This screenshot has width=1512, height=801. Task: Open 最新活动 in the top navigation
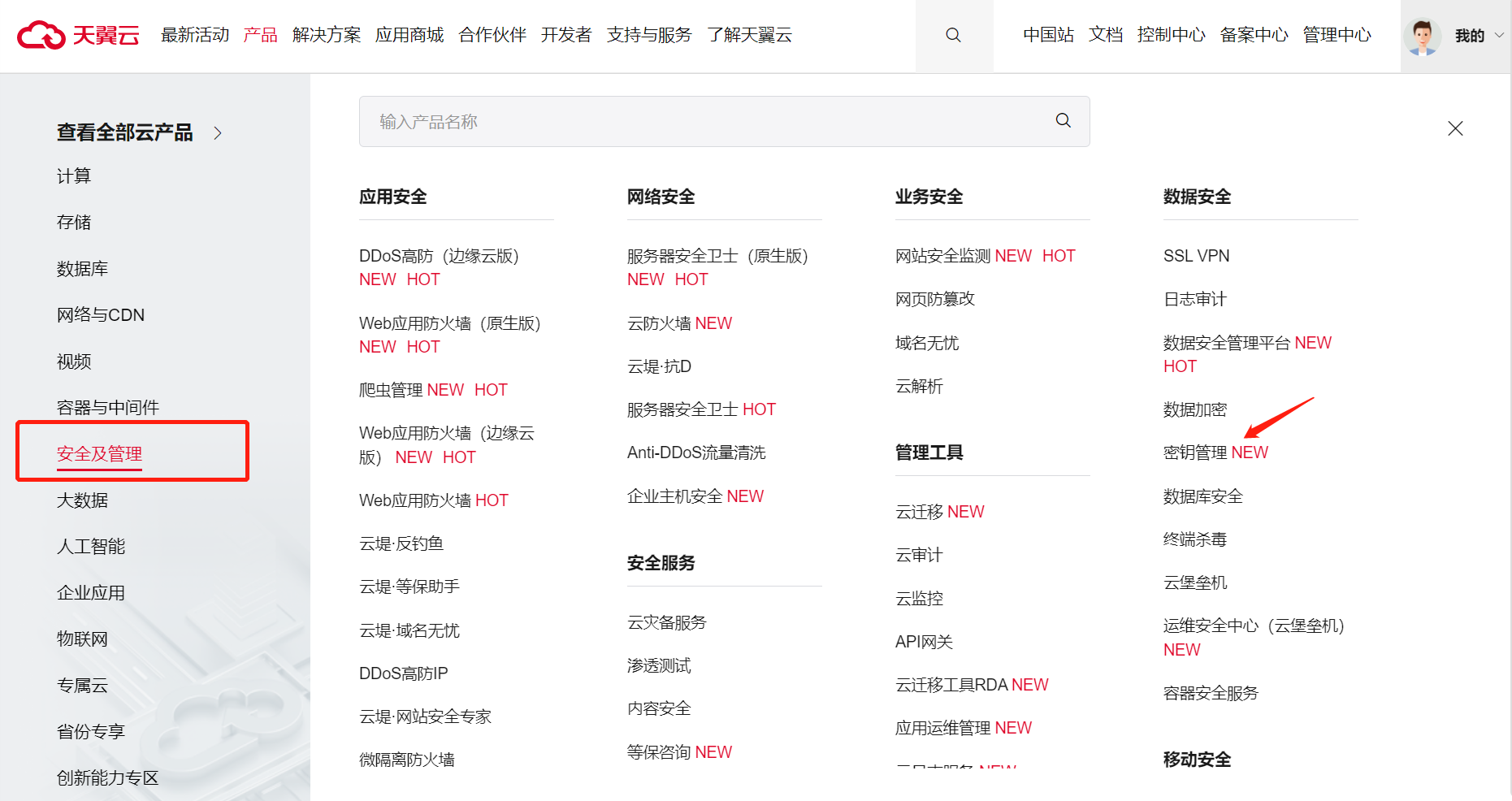[x=195, y=35]
